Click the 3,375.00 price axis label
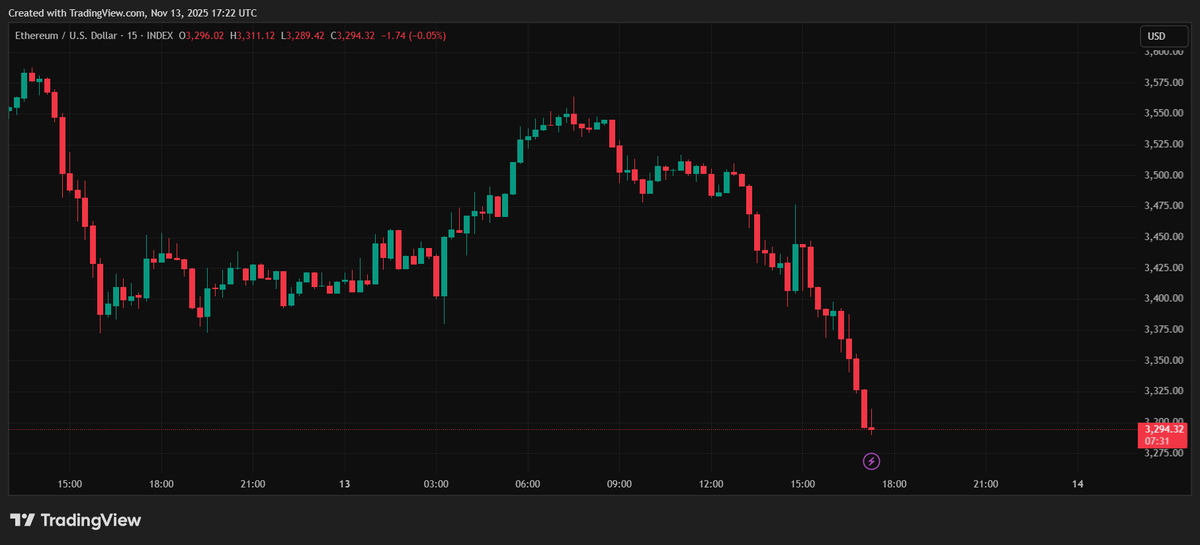This screenshot has width=1200, height=545. pos(1165,329)
